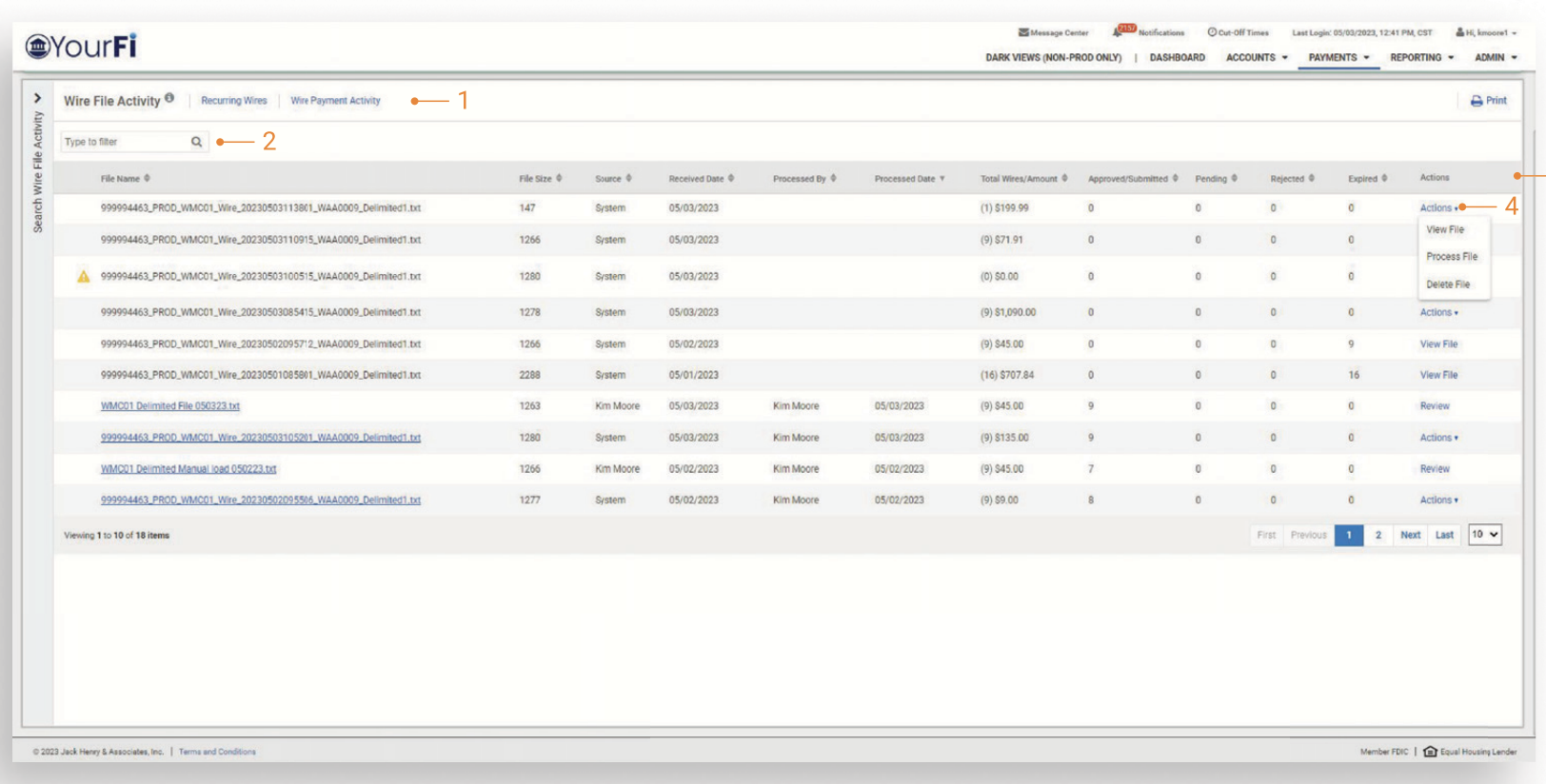1546x784 pixels.
Task: Expand the Search Wire File Activity side panel
Action: coord(37,98)
